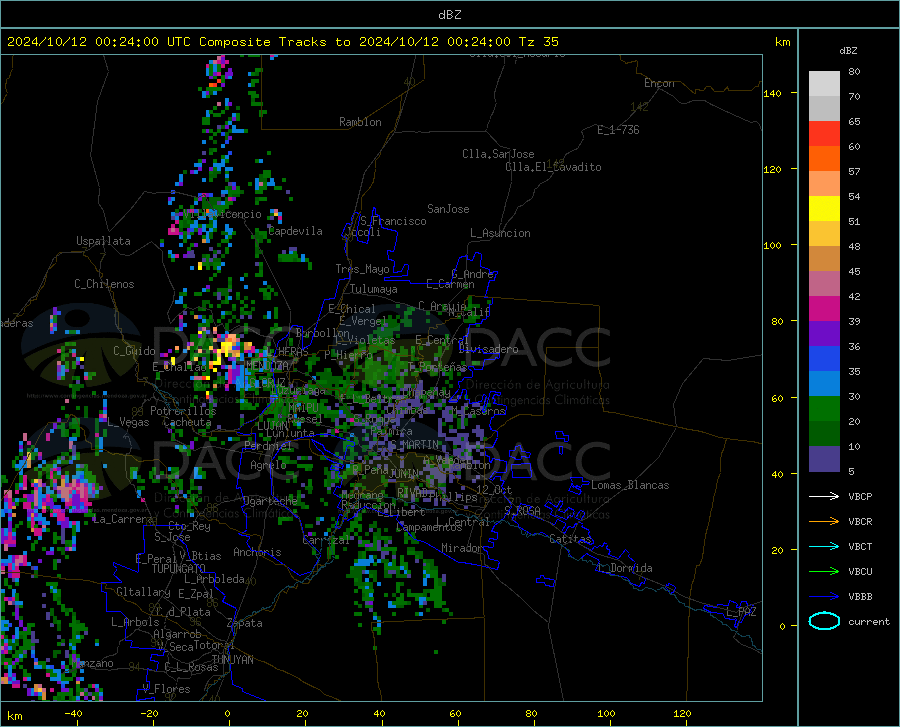Click the white VBCP arrow in legend
Viewport: 900px width, 727px height.
click(824, 496)
